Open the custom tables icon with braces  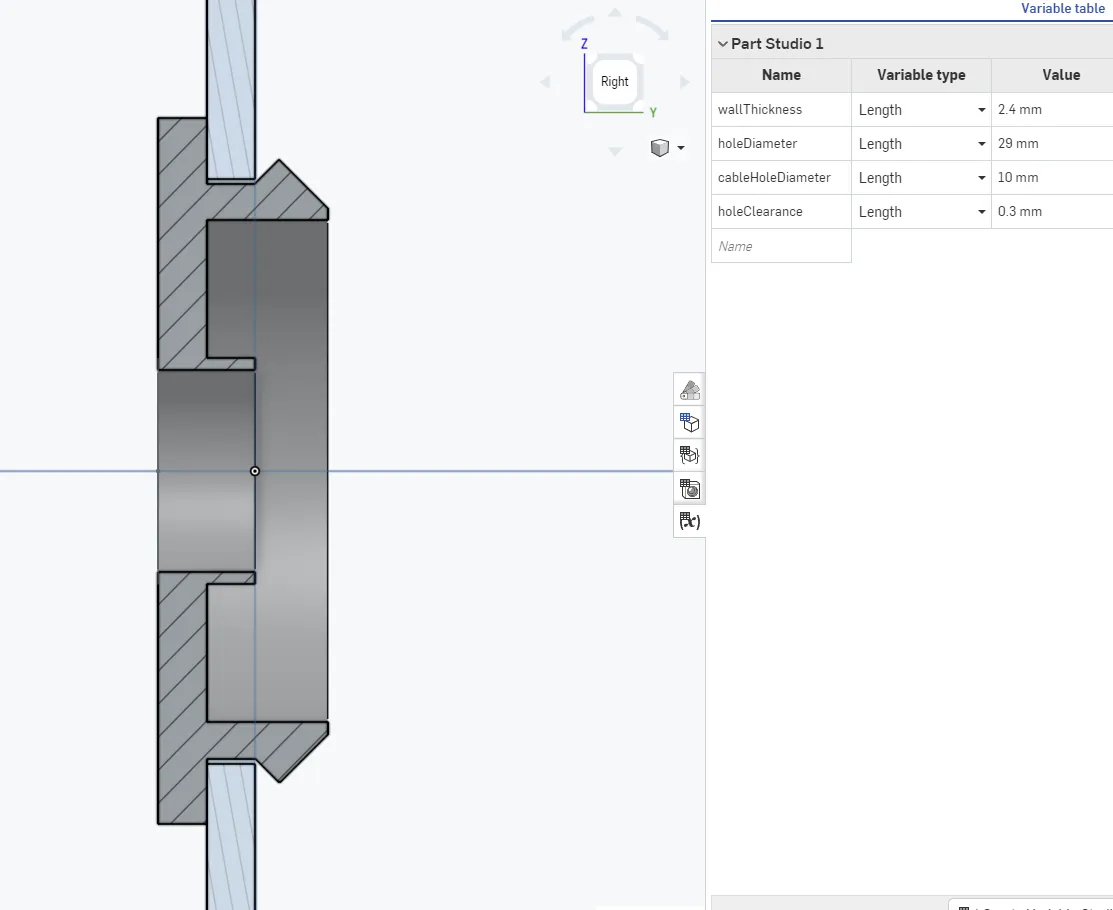689,455
